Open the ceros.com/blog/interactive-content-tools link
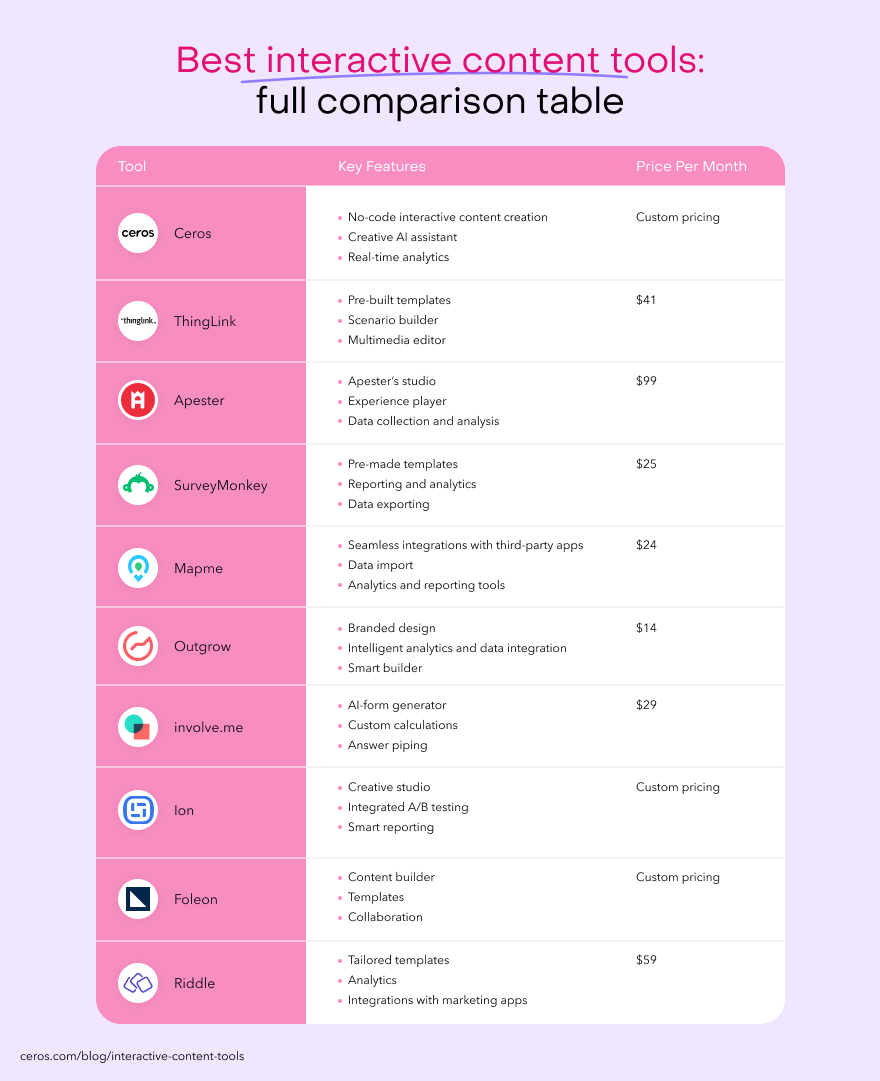 pyautogui.click(x=132, y=1056)
